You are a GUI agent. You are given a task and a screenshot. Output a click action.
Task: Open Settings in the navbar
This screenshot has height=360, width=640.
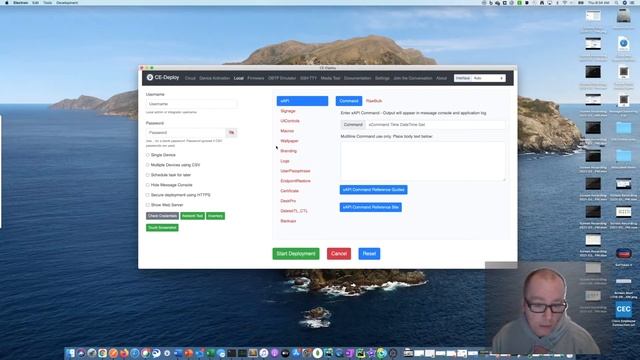click(382, 78)
